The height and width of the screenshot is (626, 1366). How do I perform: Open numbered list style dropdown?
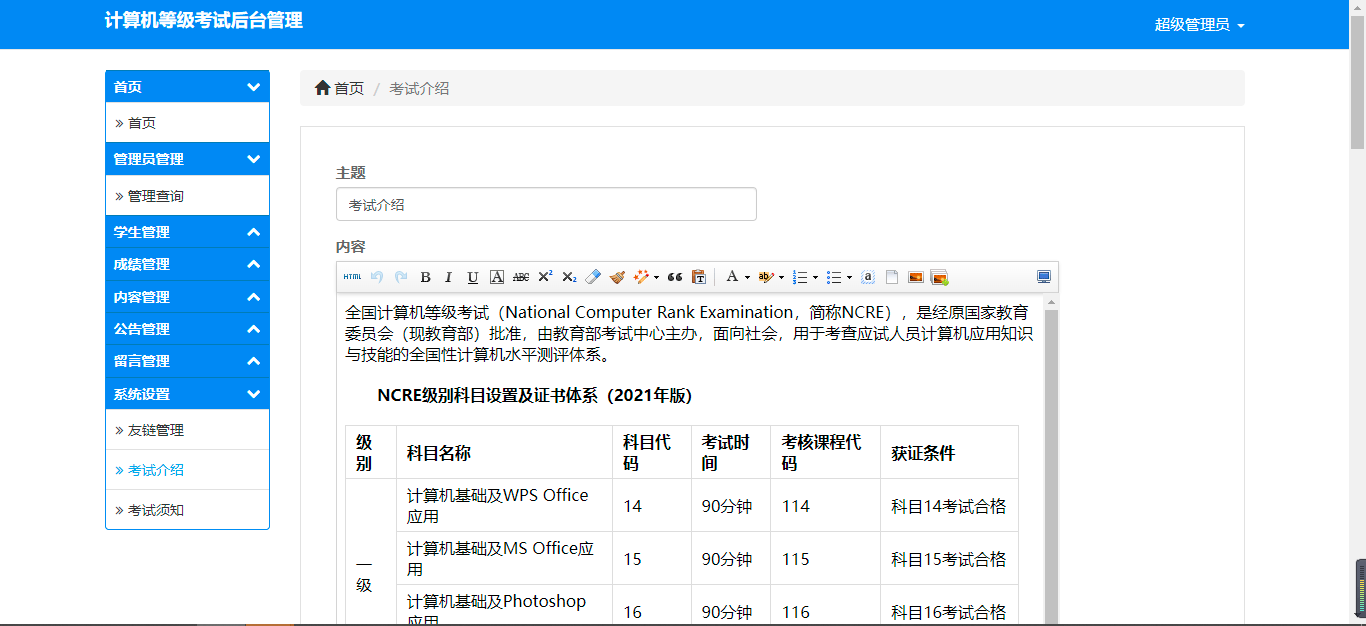pos(815,278)
